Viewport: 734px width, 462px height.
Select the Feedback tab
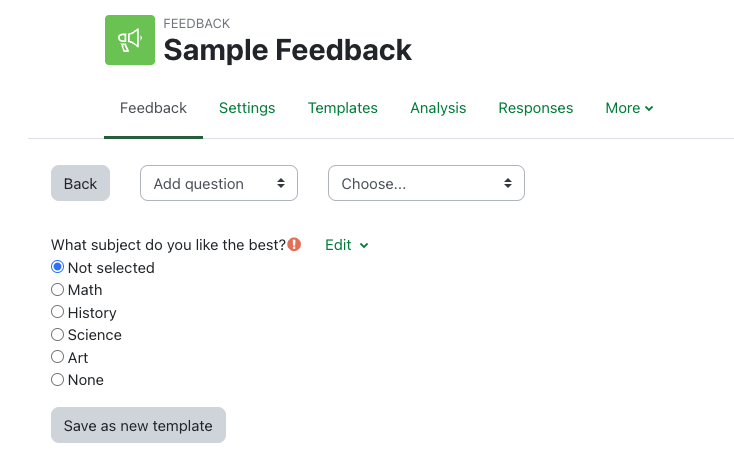pyautogui.click(x=153, y=108)
